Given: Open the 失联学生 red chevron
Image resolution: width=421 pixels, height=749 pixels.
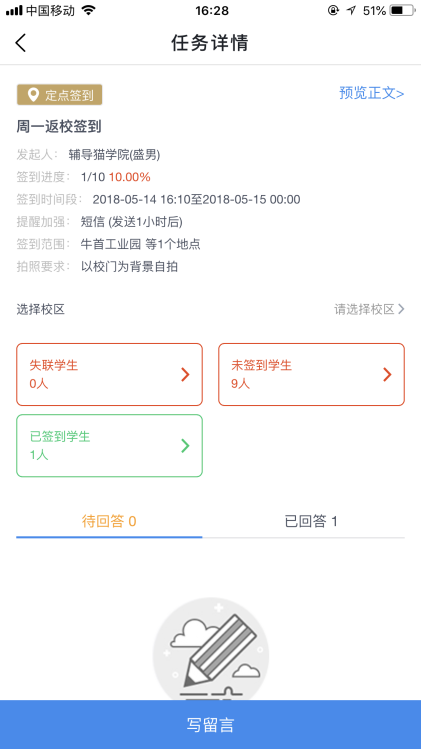Looking at the screenshot, I should [x=185, y=375].
